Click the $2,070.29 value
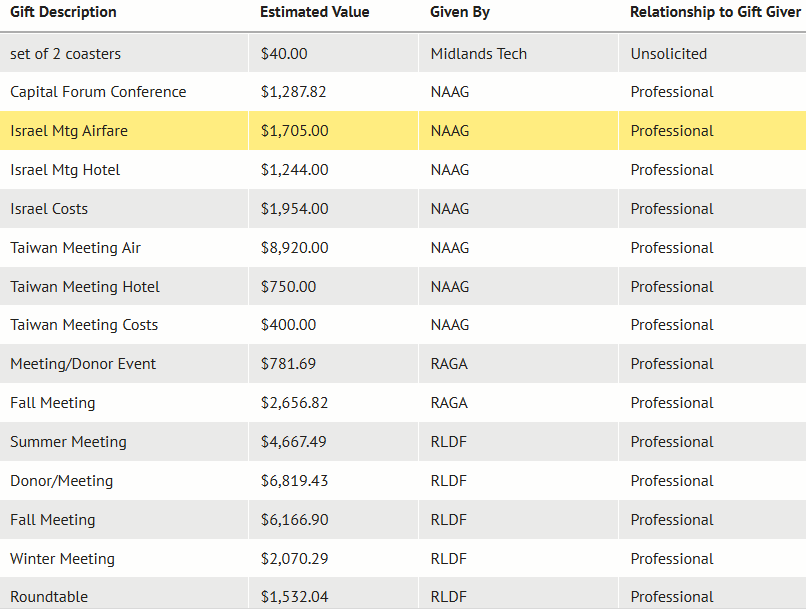This screenshot has height=609, width=806. [295, 559]
